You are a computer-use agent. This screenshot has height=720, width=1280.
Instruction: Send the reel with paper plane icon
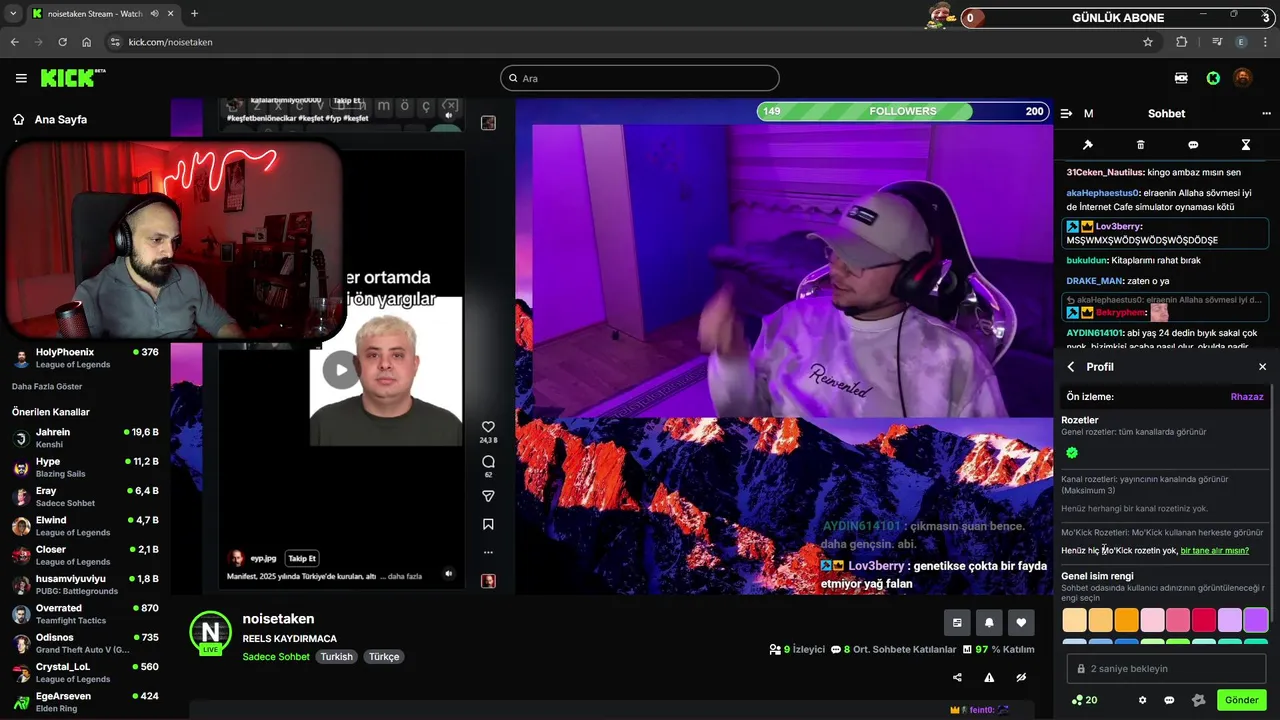(488, 496)
